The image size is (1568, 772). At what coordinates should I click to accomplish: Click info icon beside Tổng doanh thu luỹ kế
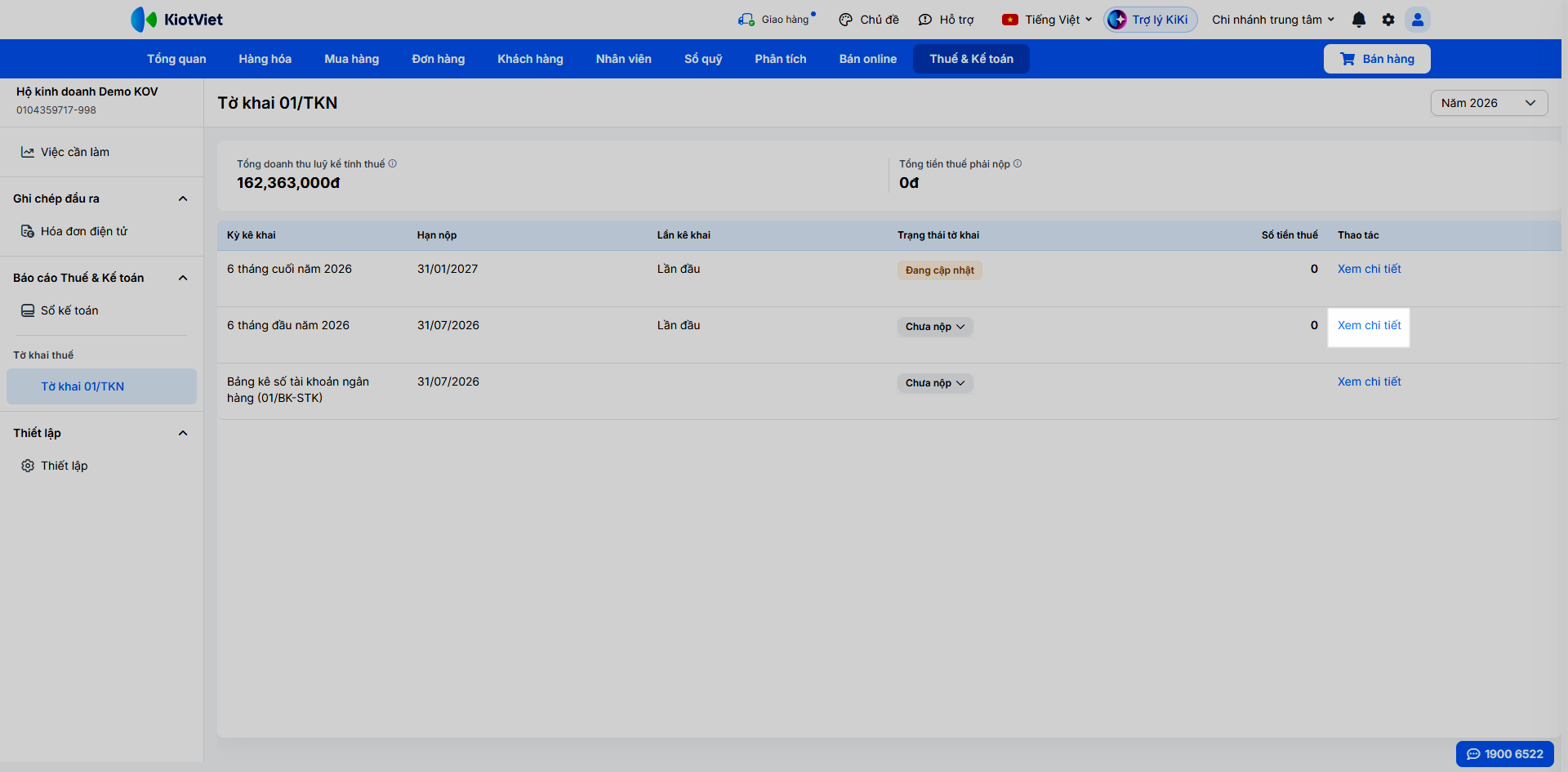tap(393, 163)
